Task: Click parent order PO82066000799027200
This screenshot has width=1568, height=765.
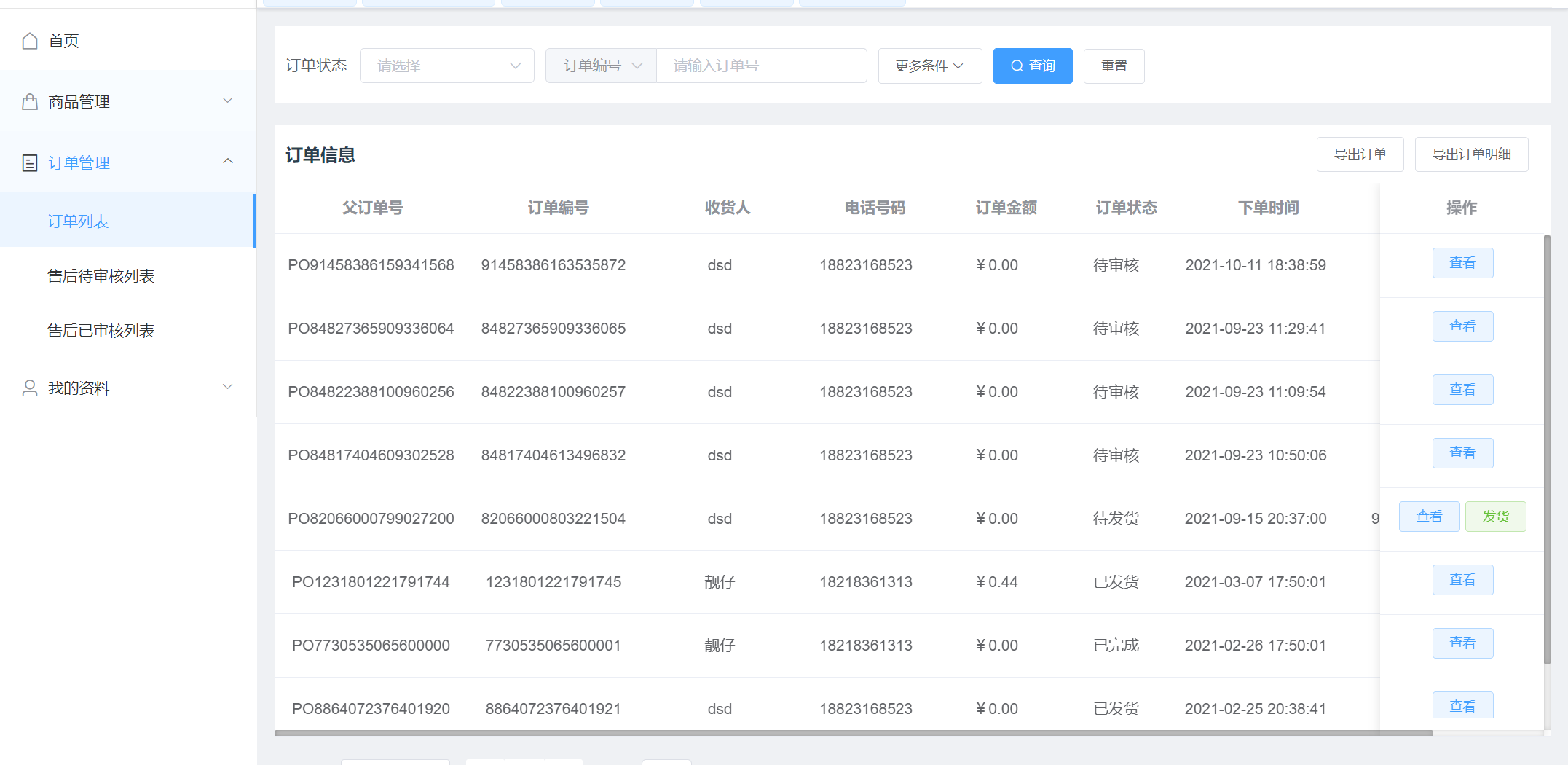Action: pos(371,519)
